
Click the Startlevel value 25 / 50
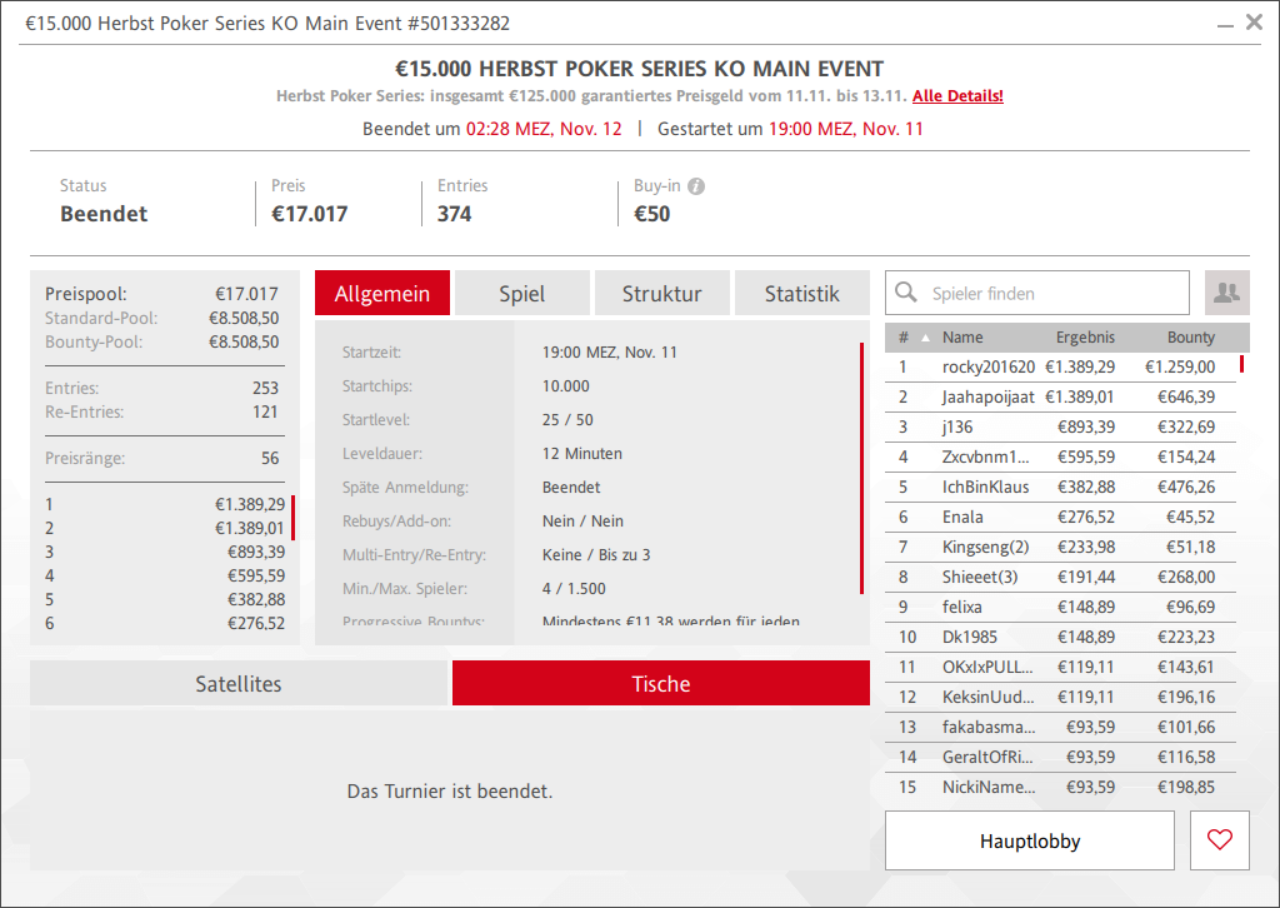(568, 420)
